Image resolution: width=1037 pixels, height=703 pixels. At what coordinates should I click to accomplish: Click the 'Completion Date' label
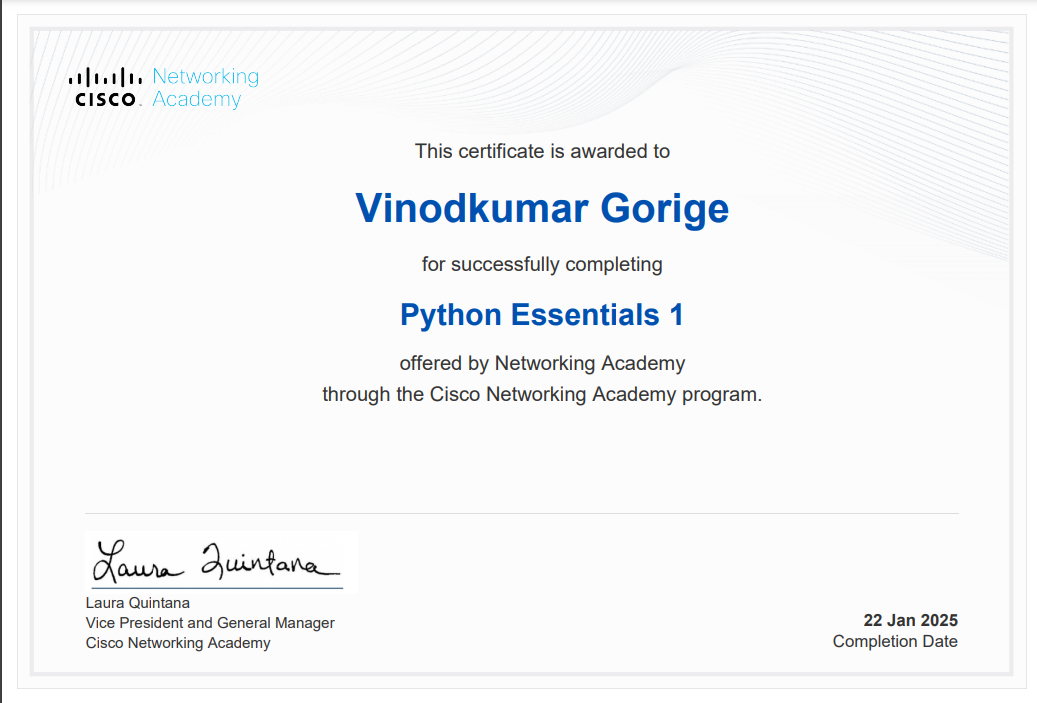coord(895,642)
